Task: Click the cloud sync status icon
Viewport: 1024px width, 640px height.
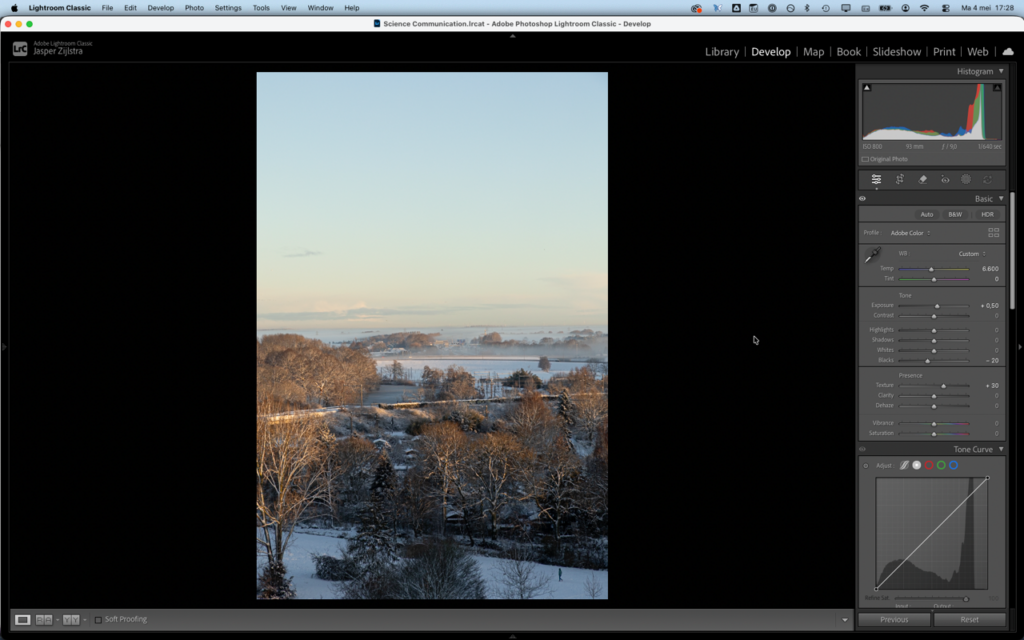Action: point(1008,52)
